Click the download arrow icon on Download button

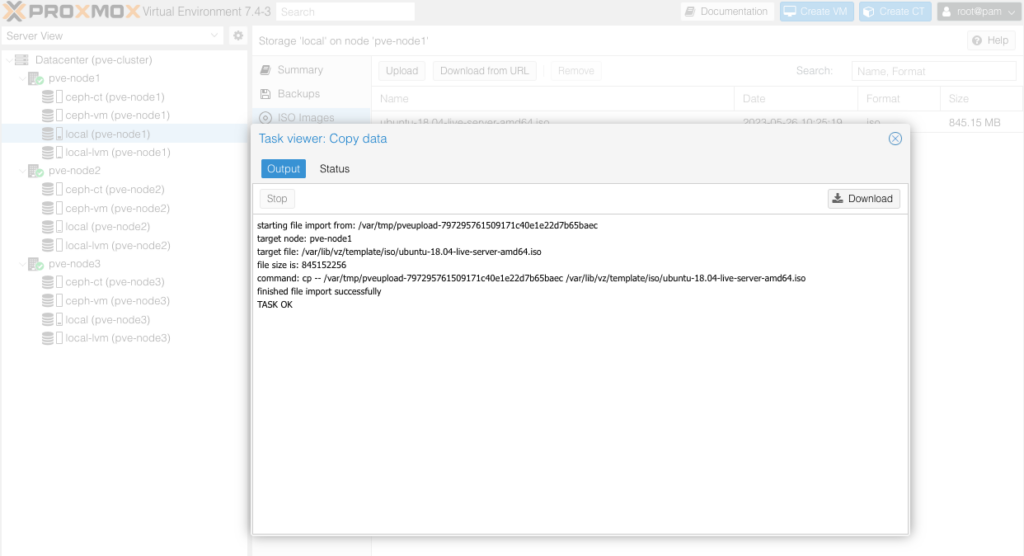pos(837,198)
